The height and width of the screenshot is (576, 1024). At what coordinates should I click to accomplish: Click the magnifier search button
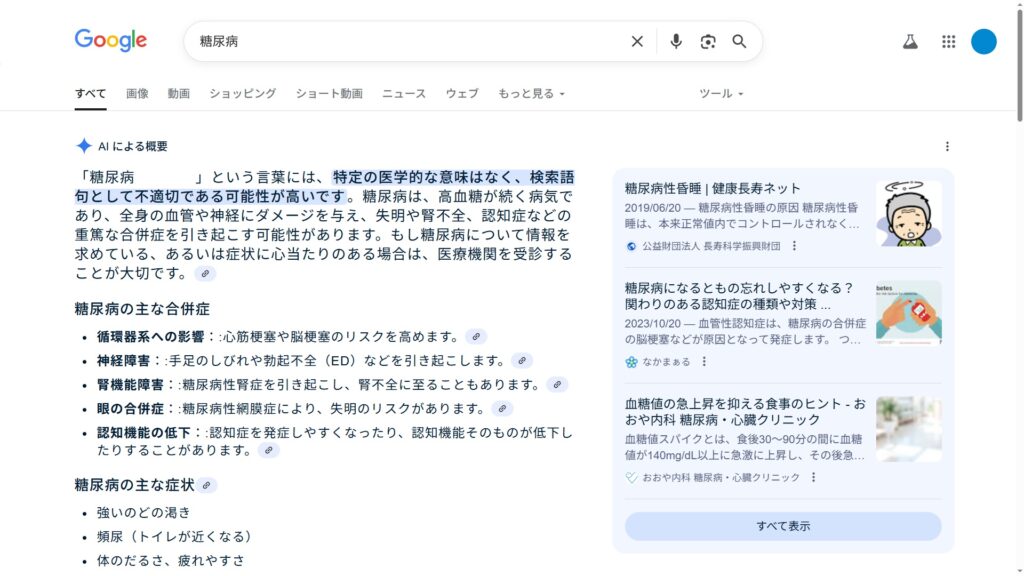[739, 41]
